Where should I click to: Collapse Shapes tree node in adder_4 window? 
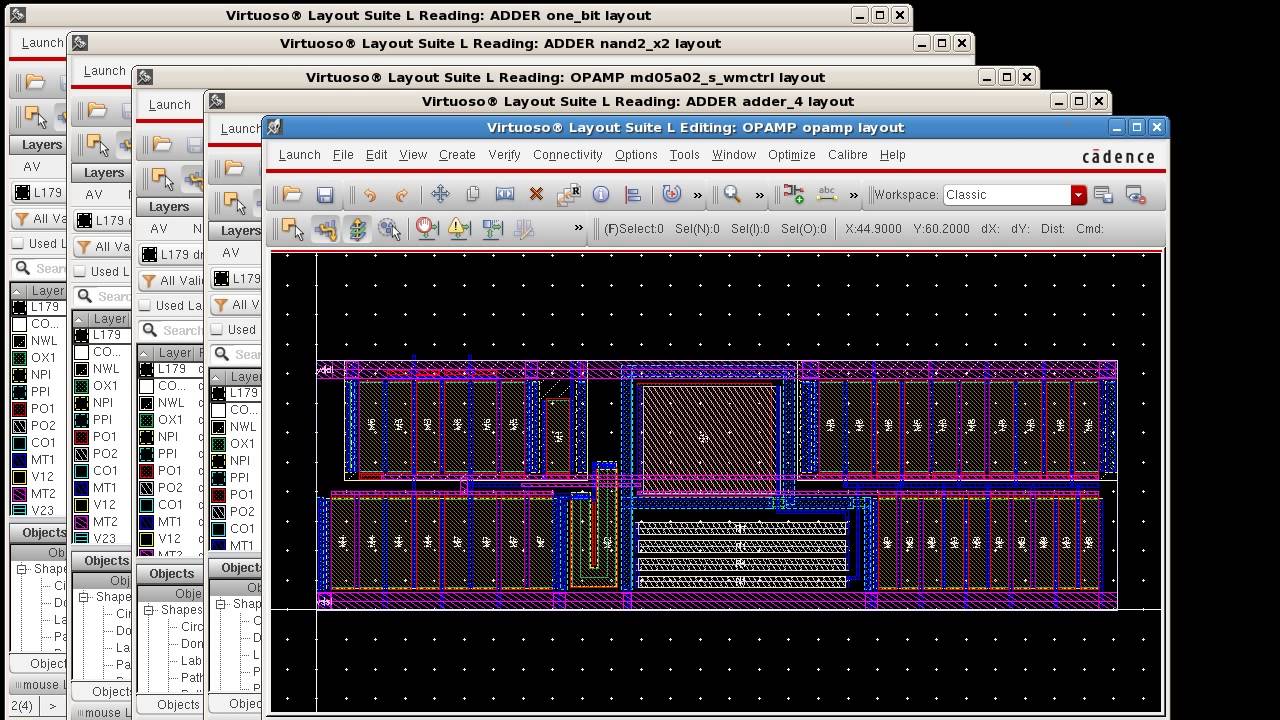point(222,604)
